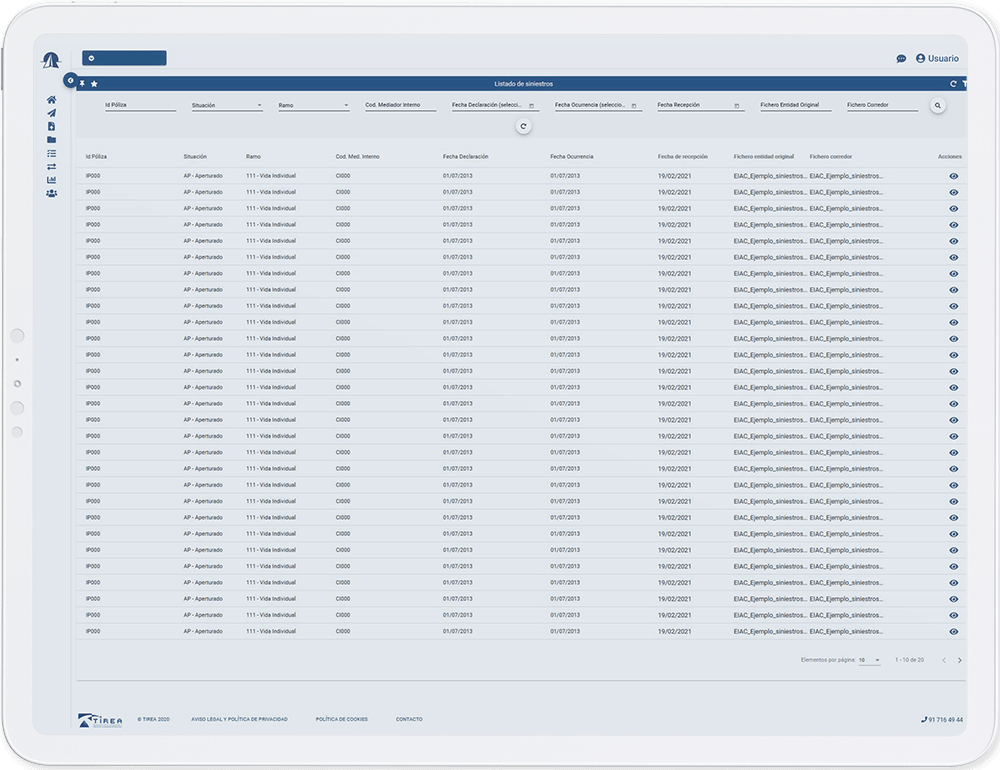Click the transfer arrows sidebar icon
Screen dimensions: 1000x770
click(x=51, y=166)
